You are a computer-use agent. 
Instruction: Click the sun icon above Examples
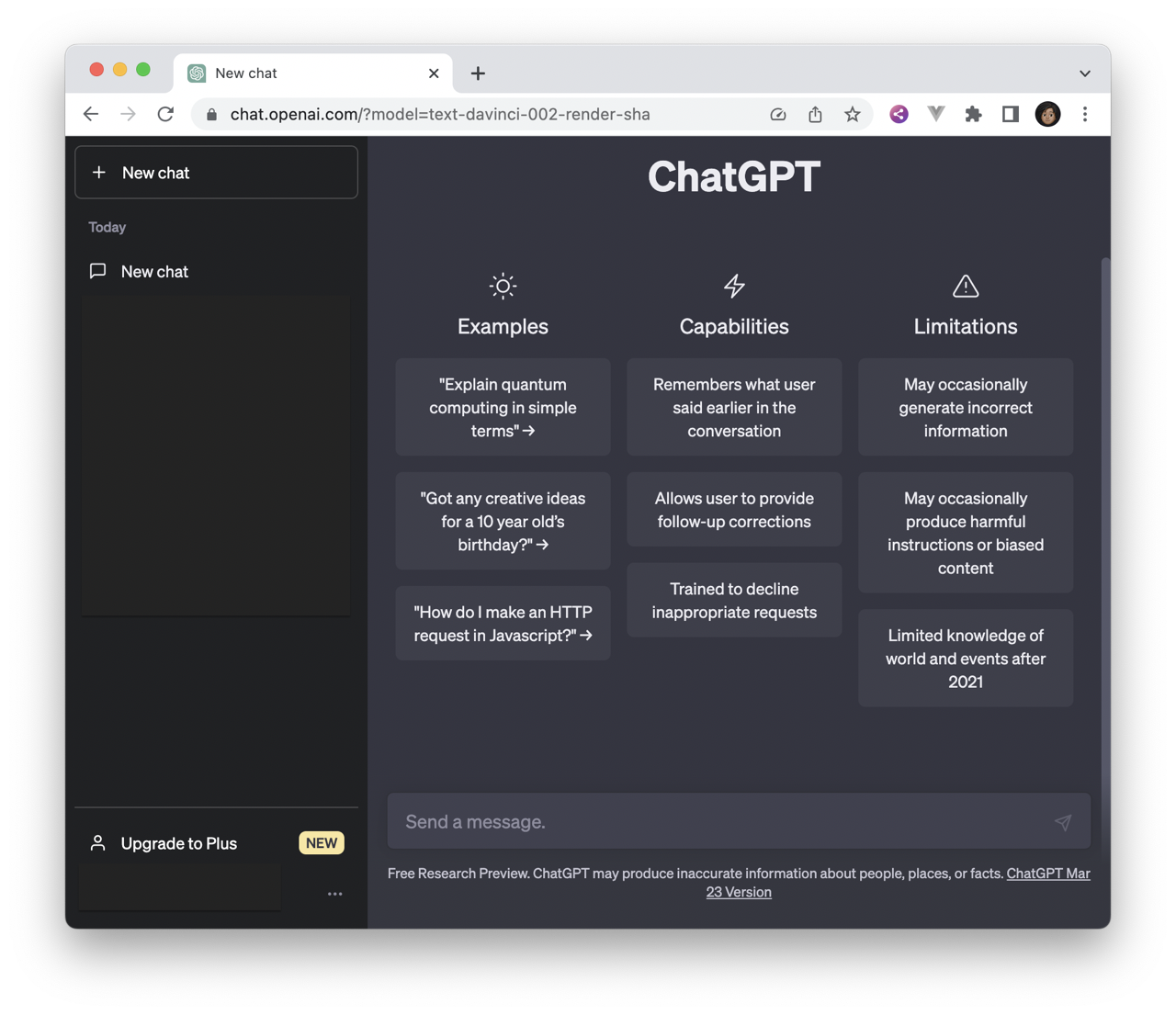pos(503,287)
